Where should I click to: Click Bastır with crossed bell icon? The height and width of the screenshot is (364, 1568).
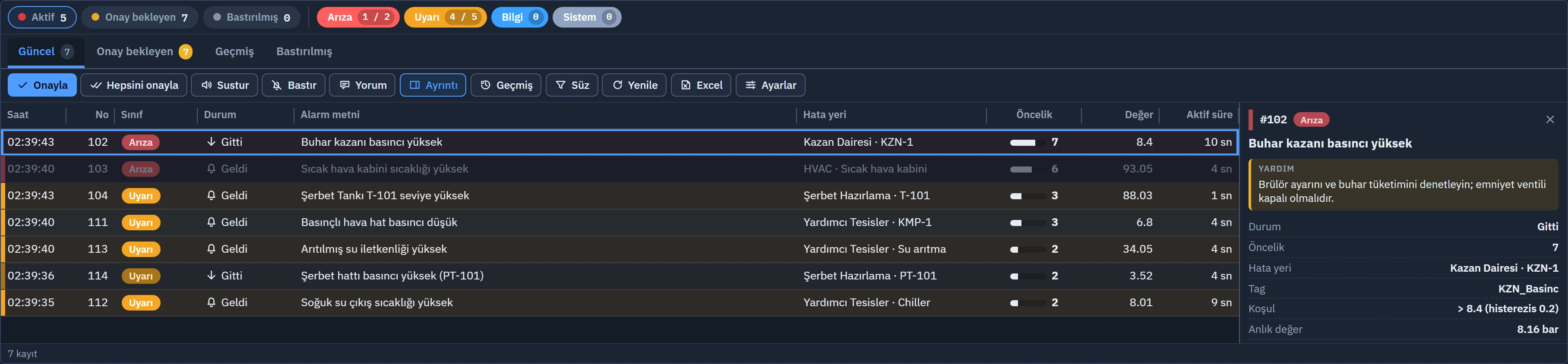(x=294, y=85)
